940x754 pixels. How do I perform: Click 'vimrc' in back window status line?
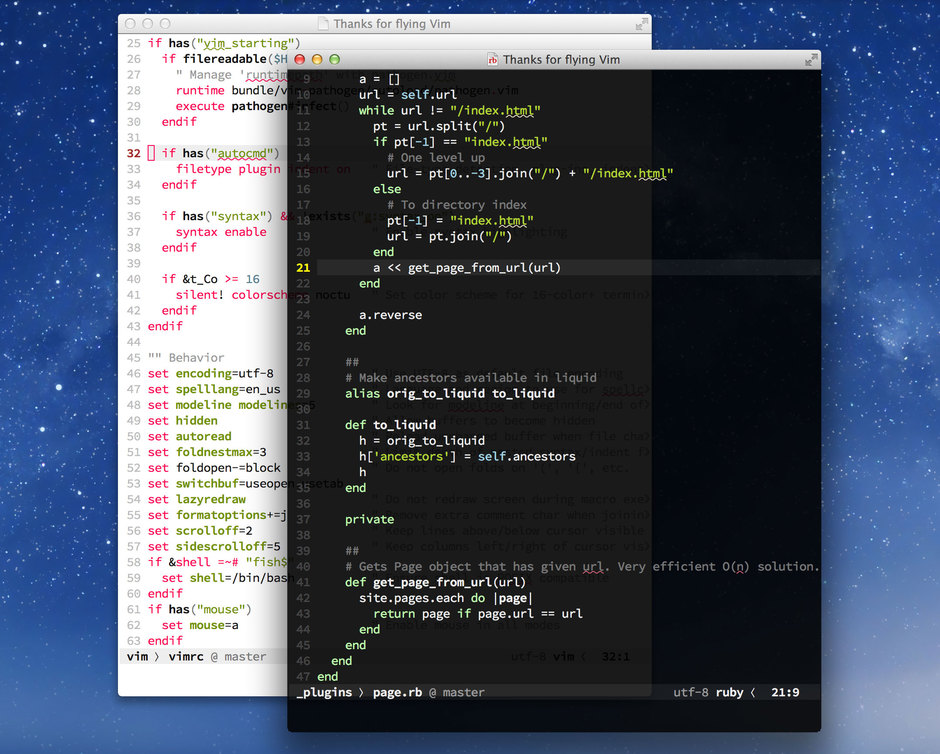click(x=186, y=656)
